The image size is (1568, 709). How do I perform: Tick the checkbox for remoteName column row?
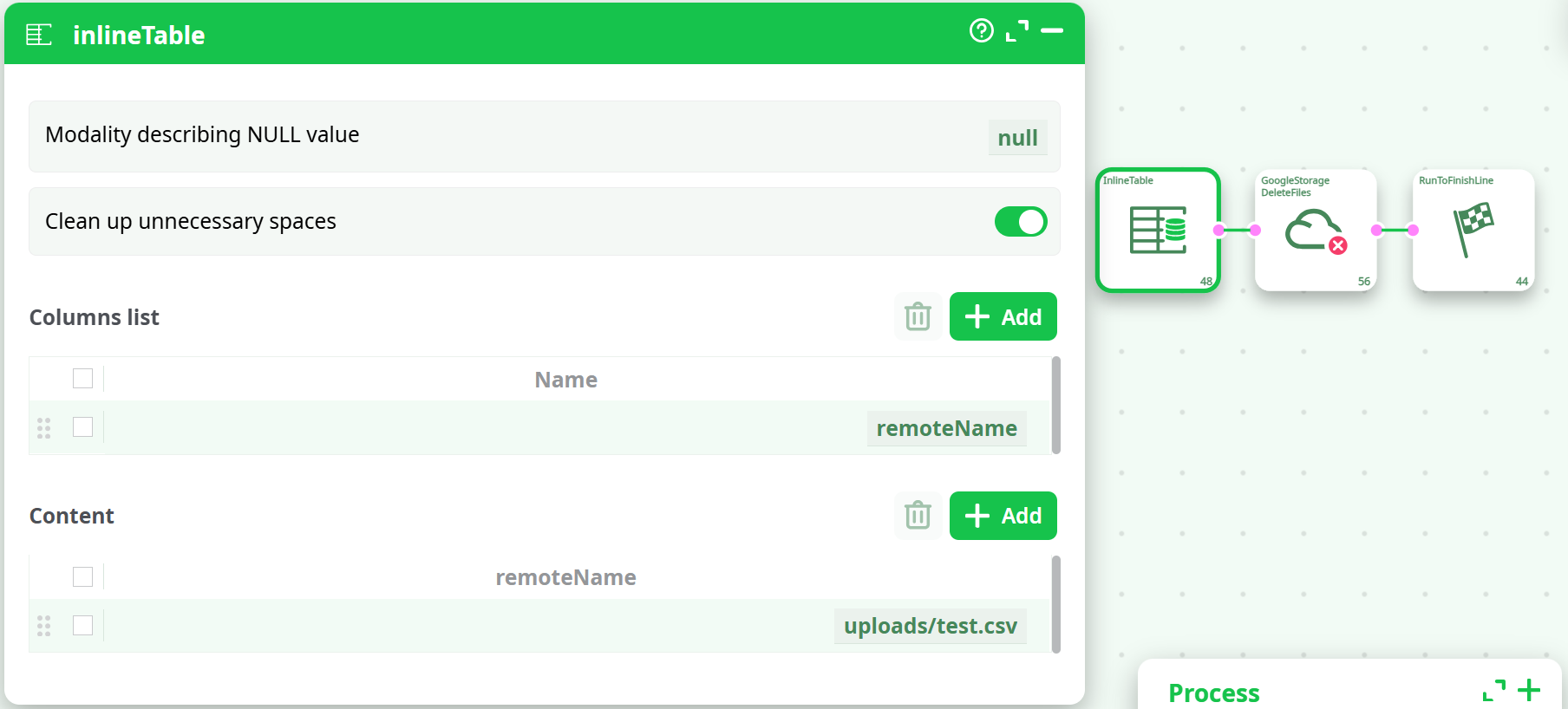click(83, 427)
